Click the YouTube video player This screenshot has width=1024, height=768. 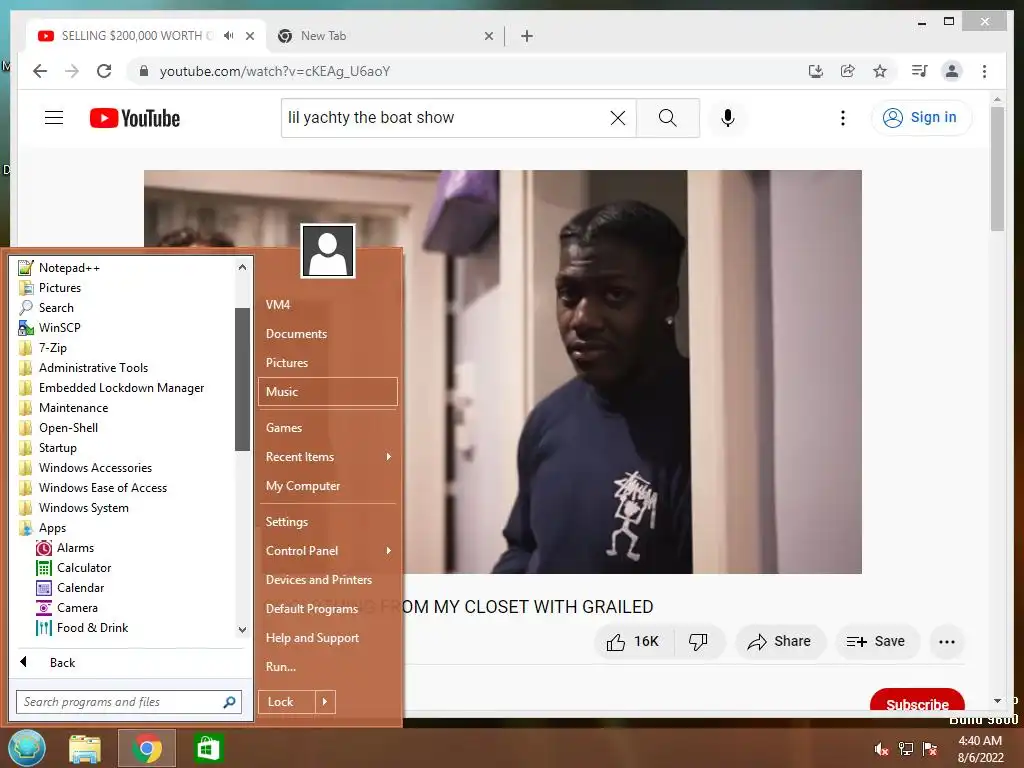502,372
